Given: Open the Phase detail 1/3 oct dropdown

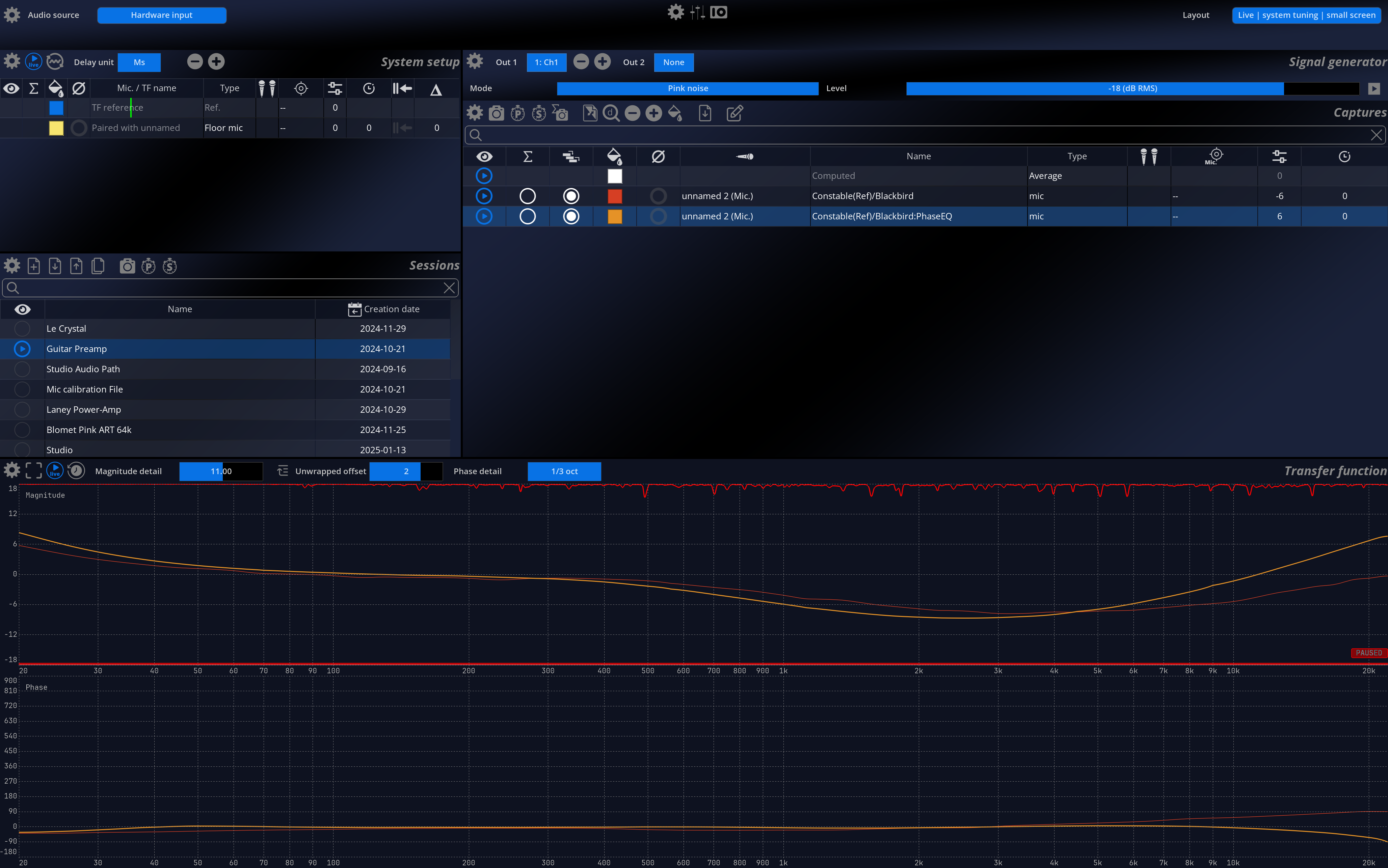Looking at the screenshot, I should pos(564,471).
